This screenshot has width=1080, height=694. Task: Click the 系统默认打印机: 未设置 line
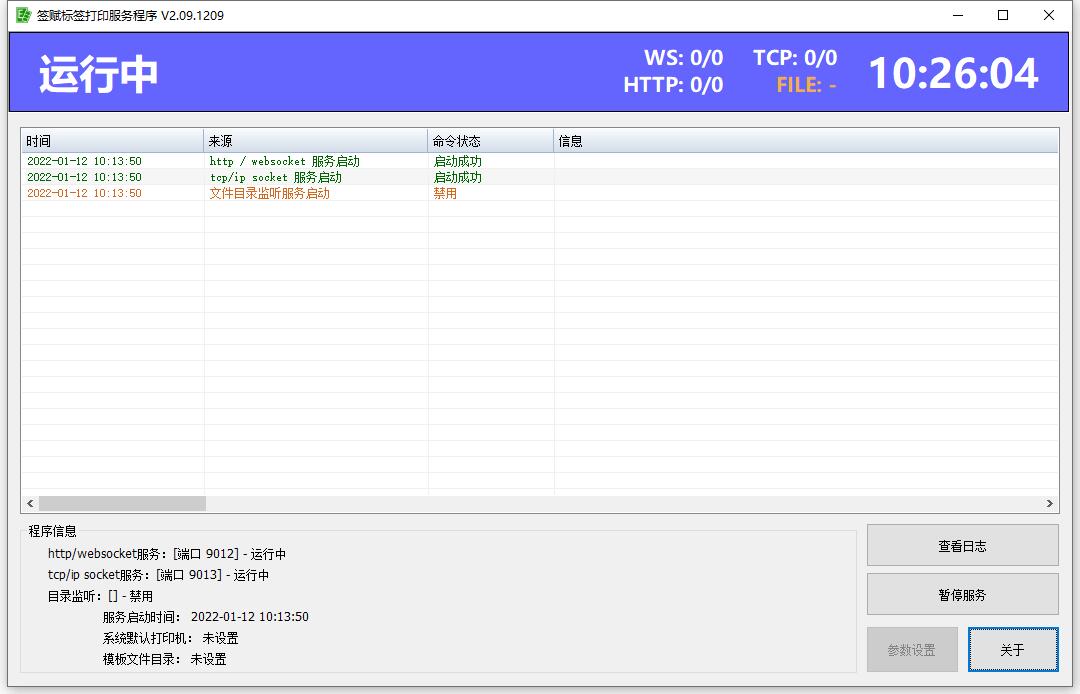[x=170, y=638]
